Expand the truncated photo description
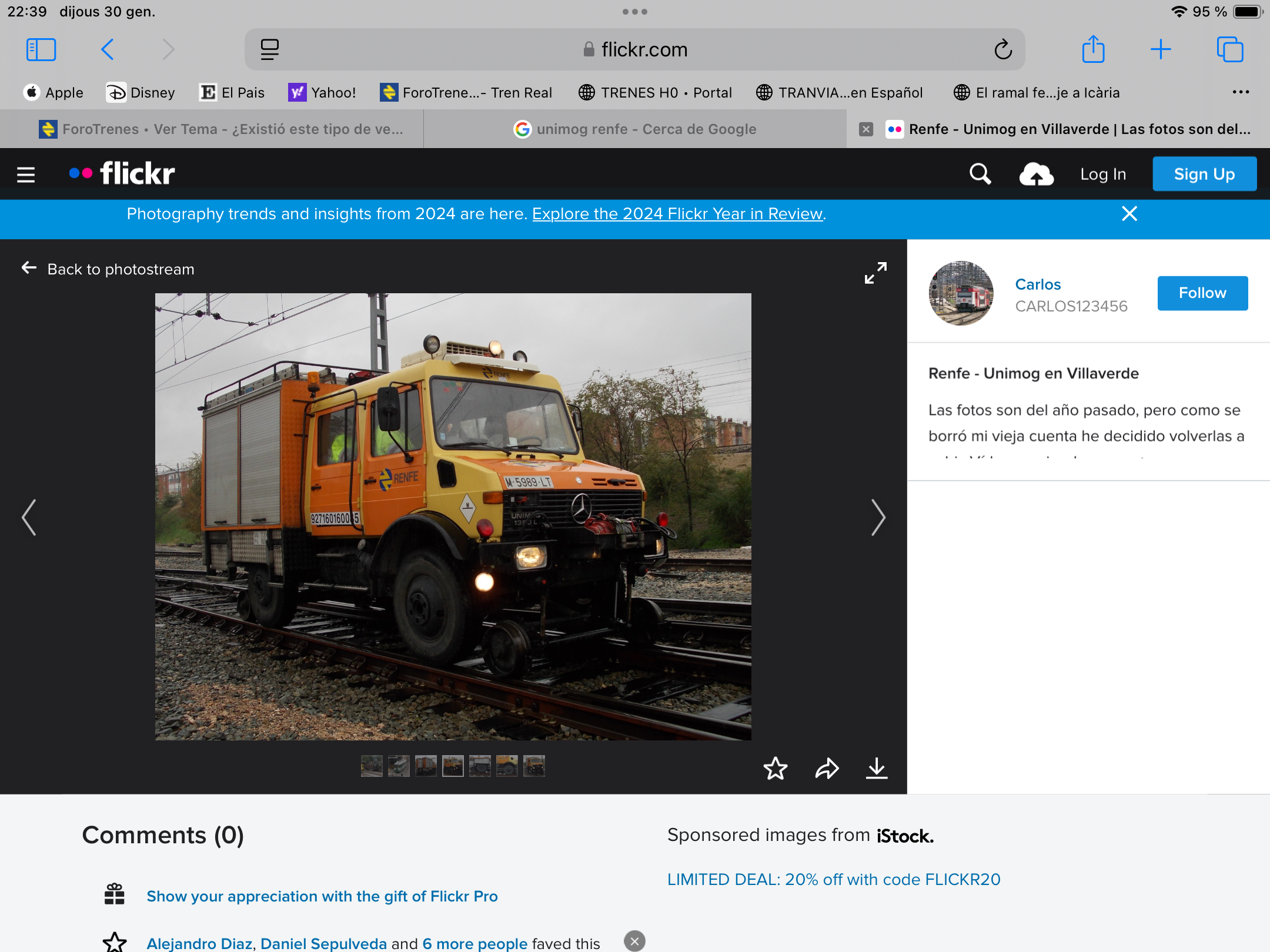The image size is (1270, 952). [1087, 429]
